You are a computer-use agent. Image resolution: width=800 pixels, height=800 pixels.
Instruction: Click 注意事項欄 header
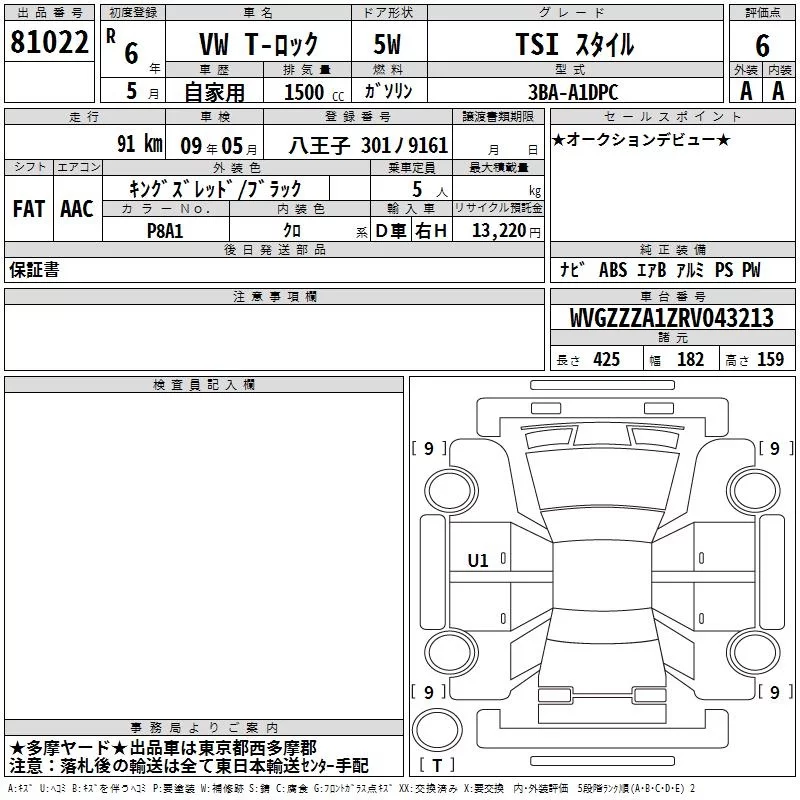click(274, 296)
